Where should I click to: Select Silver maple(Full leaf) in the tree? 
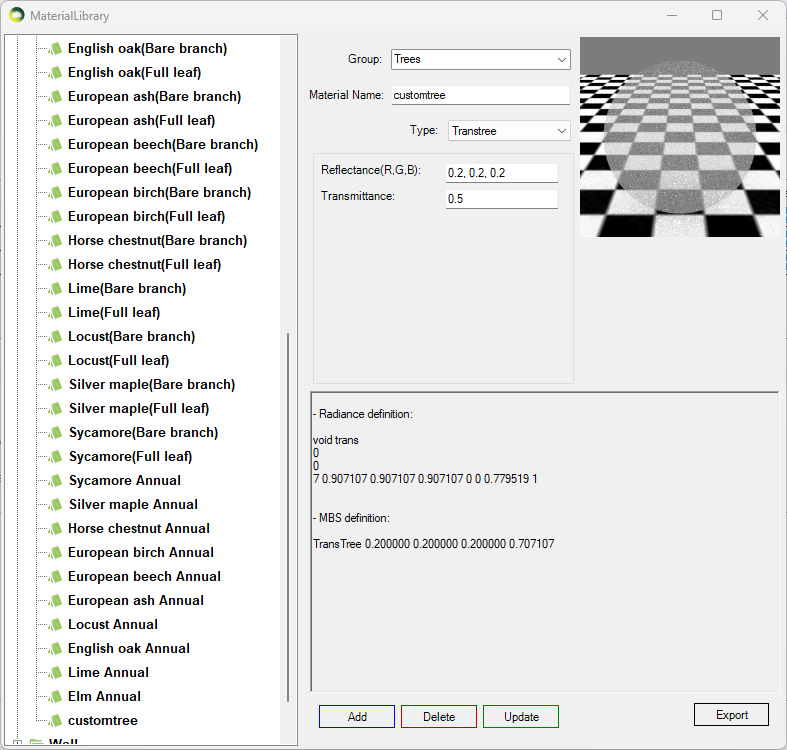[138, 408]
